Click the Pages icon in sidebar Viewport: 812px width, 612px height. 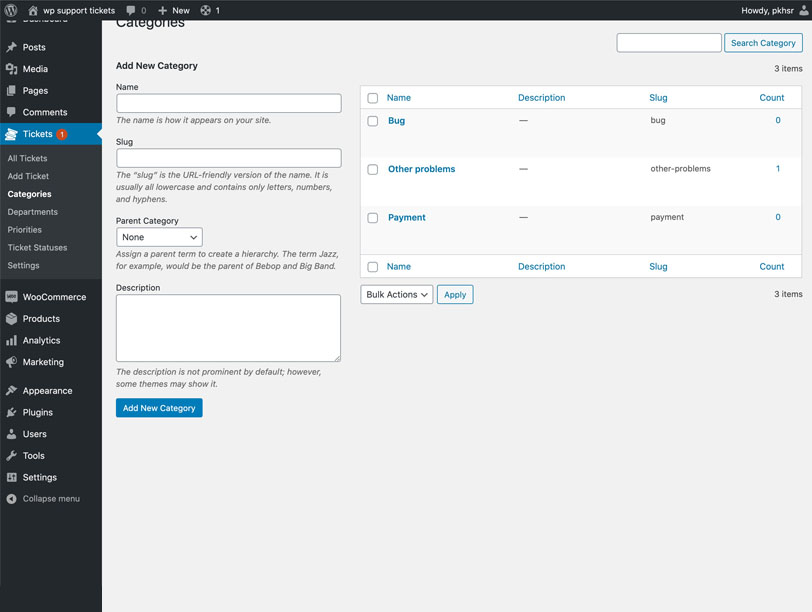pyautogui.click(x=11, y=91)
